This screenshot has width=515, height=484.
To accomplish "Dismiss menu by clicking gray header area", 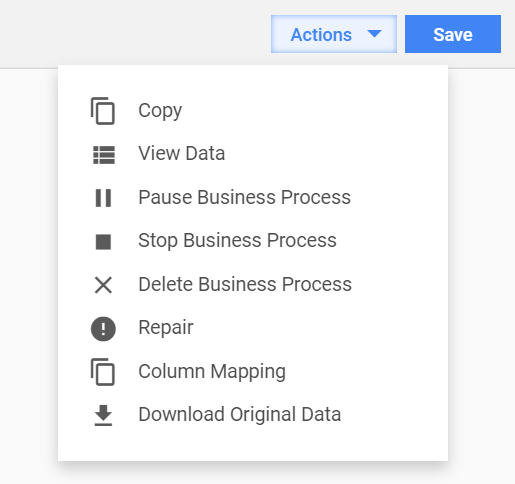I will pyautogui.click(x=133, y=33).
